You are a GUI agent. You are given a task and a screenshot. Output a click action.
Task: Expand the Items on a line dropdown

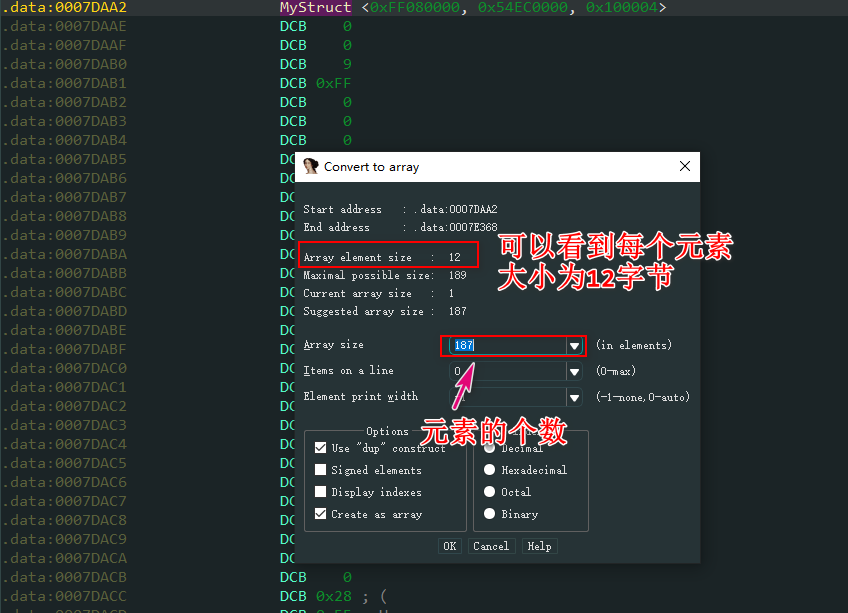pos(575,372)
